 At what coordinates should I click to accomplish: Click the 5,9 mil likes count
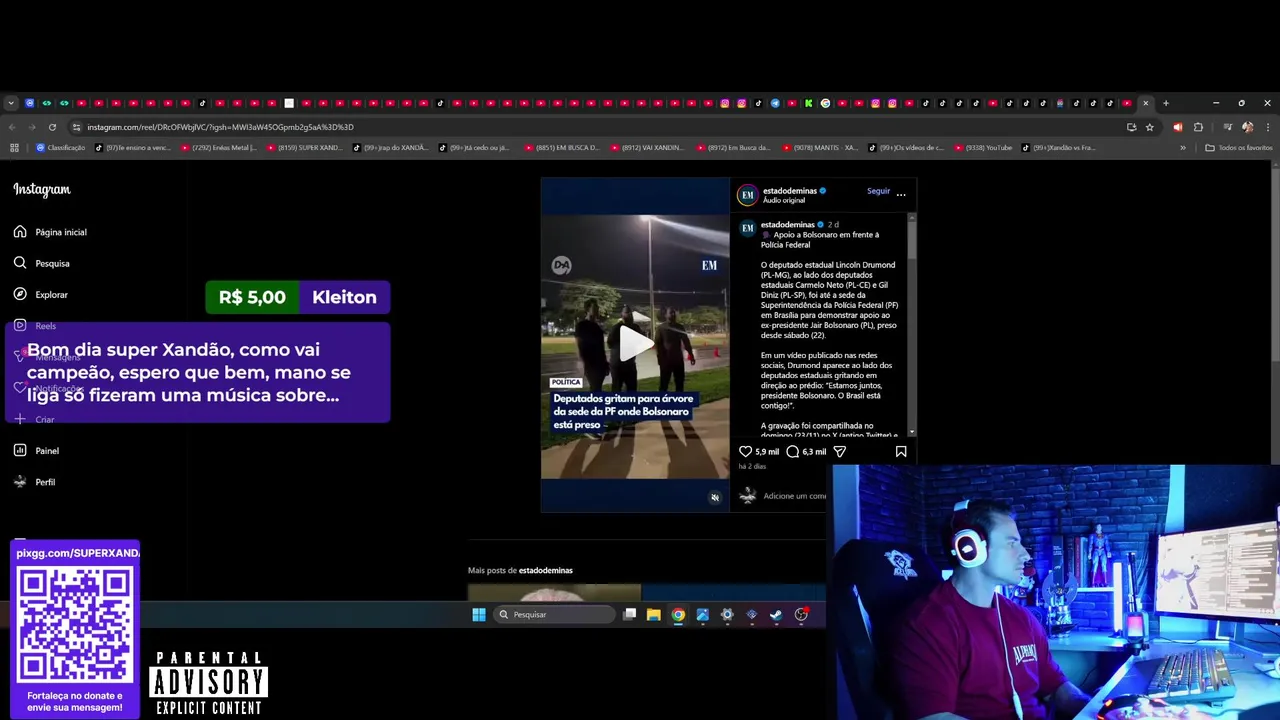(x=767, y=452)
